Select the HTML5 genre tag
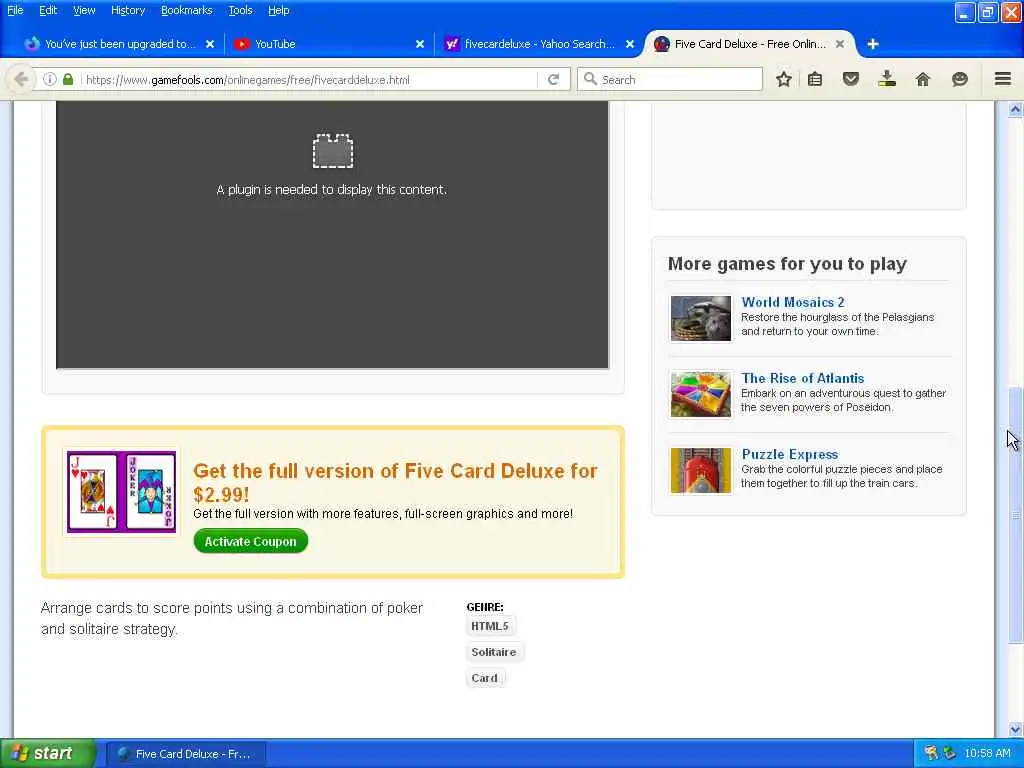1024x768 pixels. tap(490, 626)
